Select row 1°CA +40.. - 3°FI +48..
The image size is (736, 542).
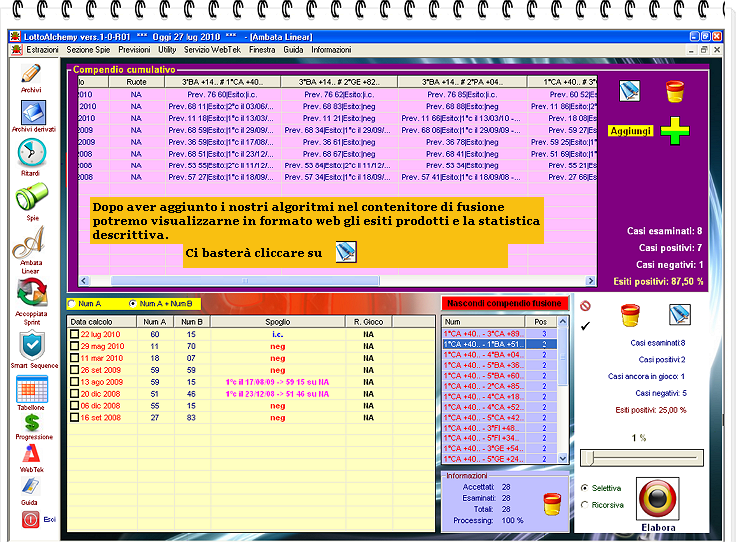pos(499,428)
